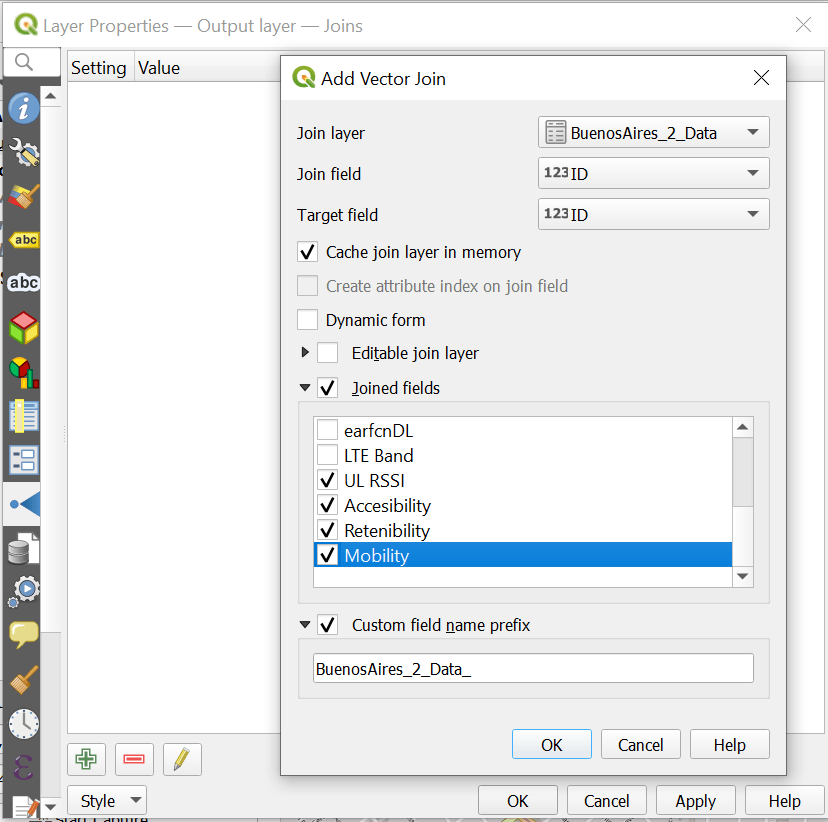Click the Apply button in Layer Properties

tap(695, 801)
